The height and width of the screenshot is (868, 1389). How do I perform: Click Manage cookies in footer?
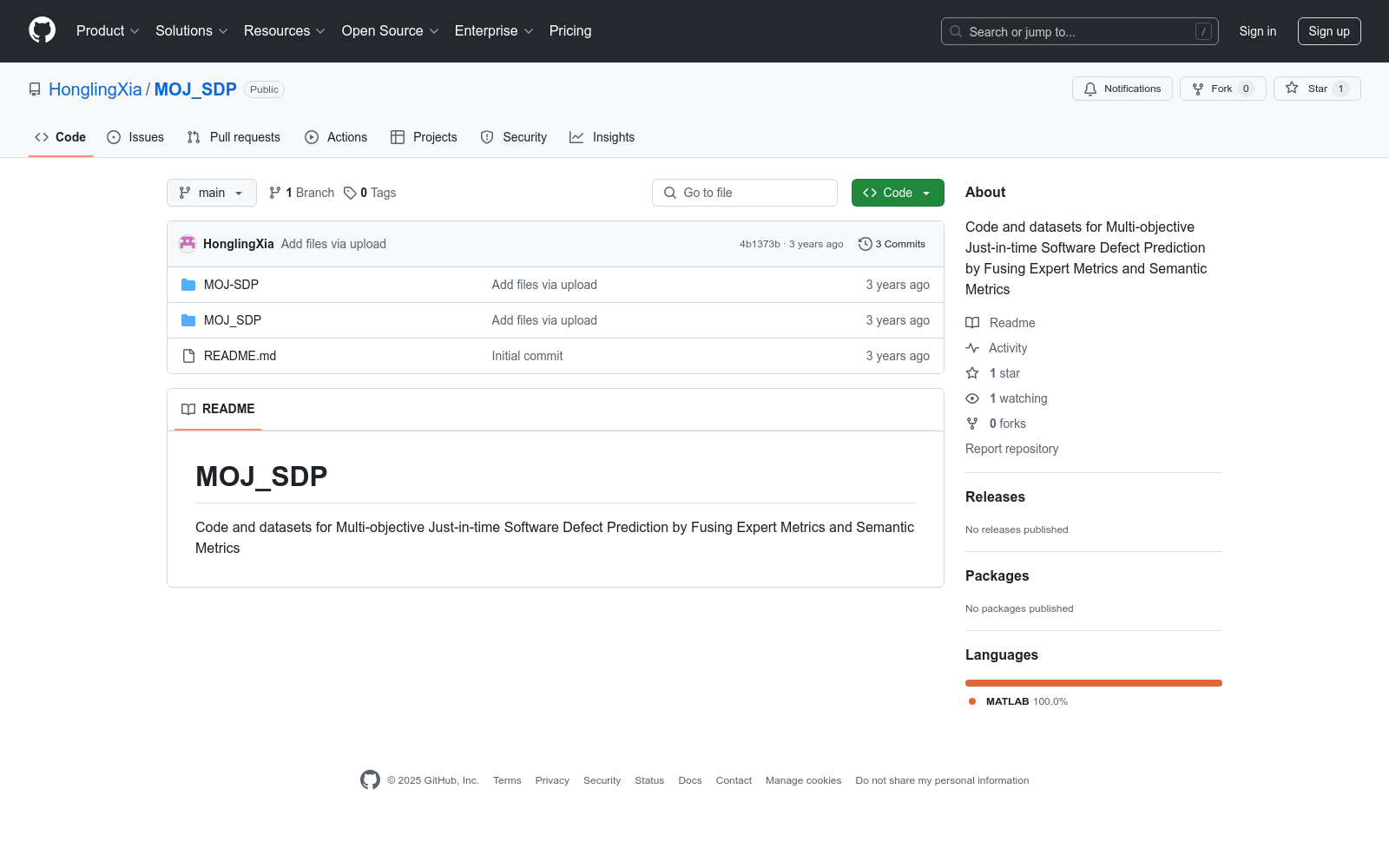click(803, 780)
